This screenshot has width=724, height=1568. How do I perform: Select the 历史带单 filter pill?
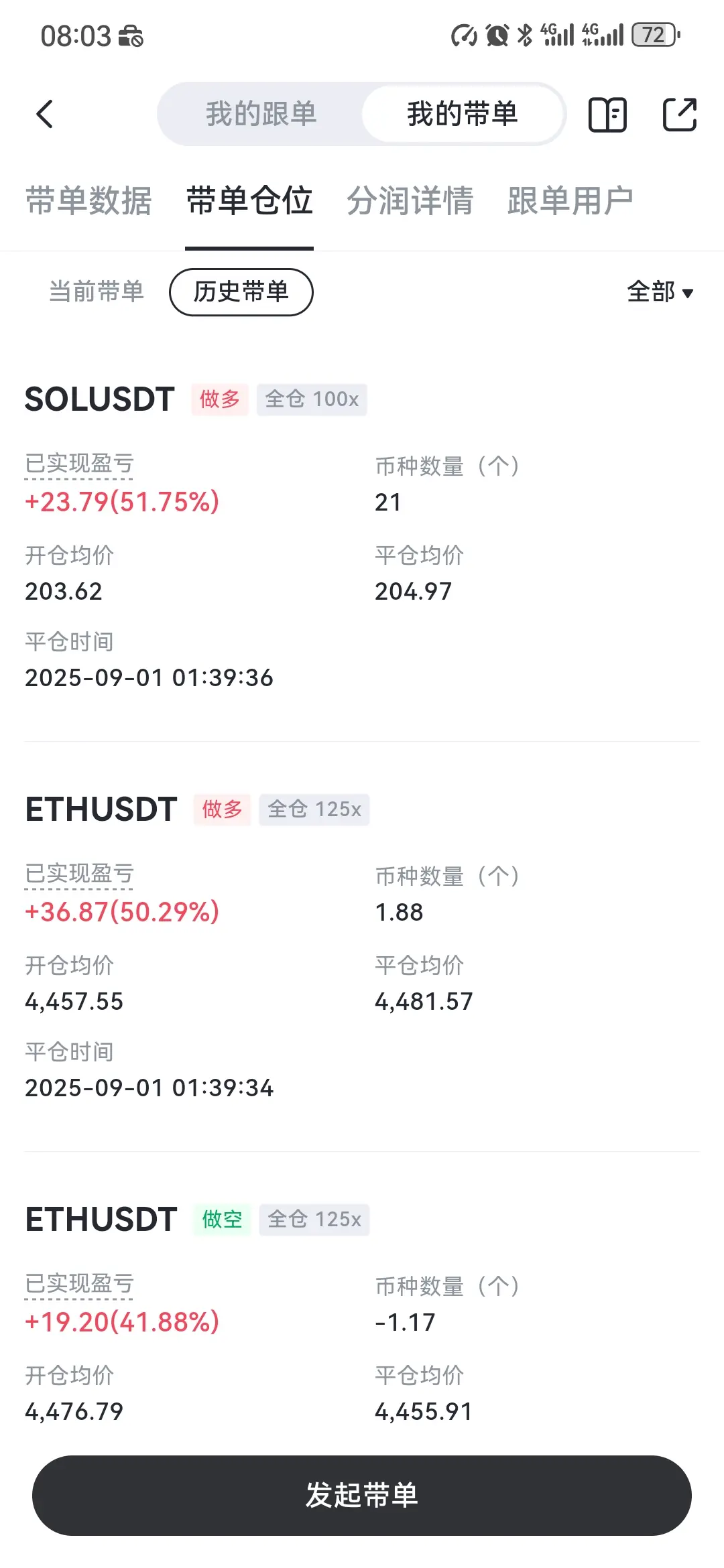(x=241, y=291)
